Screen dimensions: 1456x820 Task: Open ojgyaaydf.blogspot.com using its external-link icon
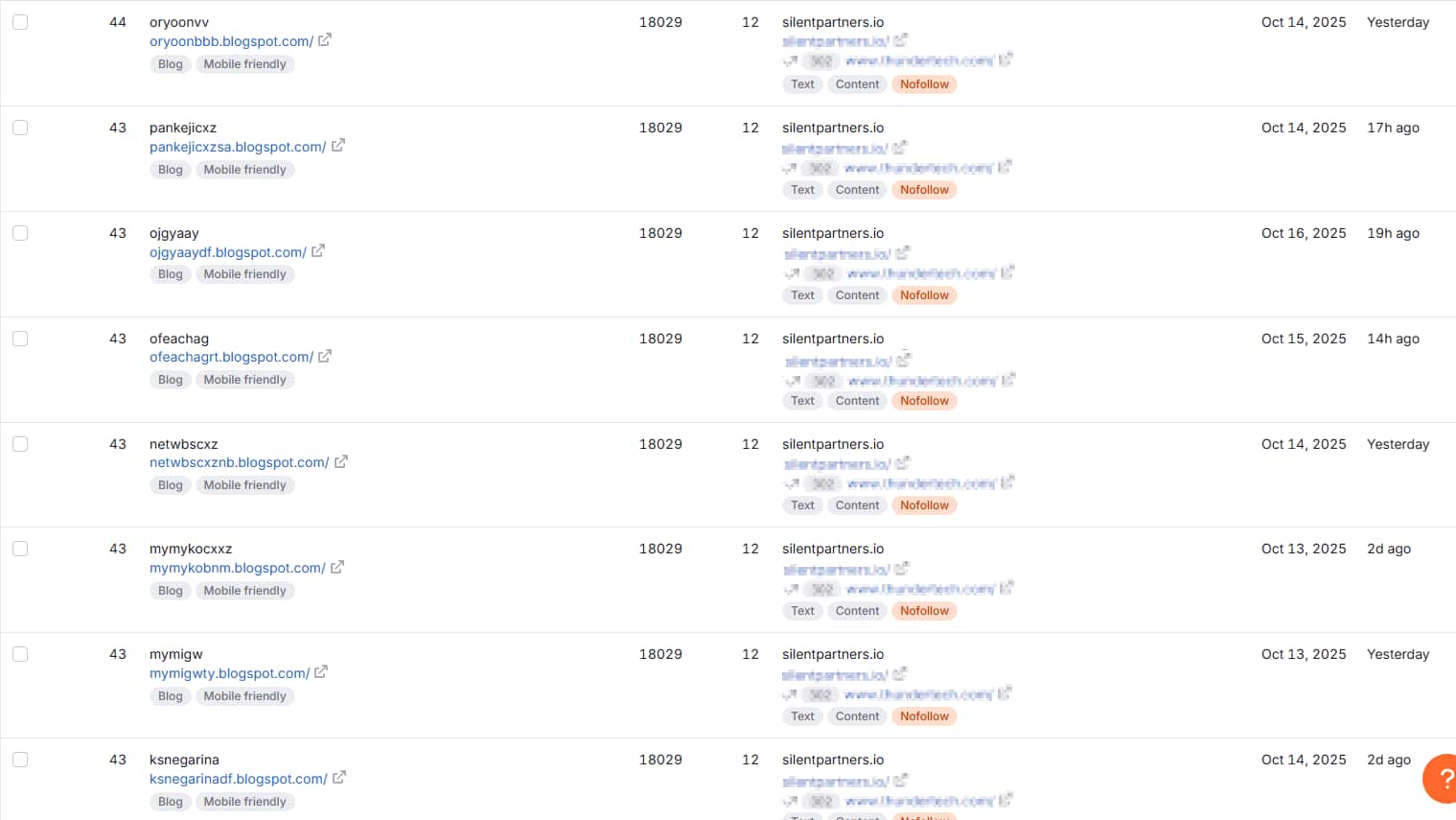coord(316,251)
